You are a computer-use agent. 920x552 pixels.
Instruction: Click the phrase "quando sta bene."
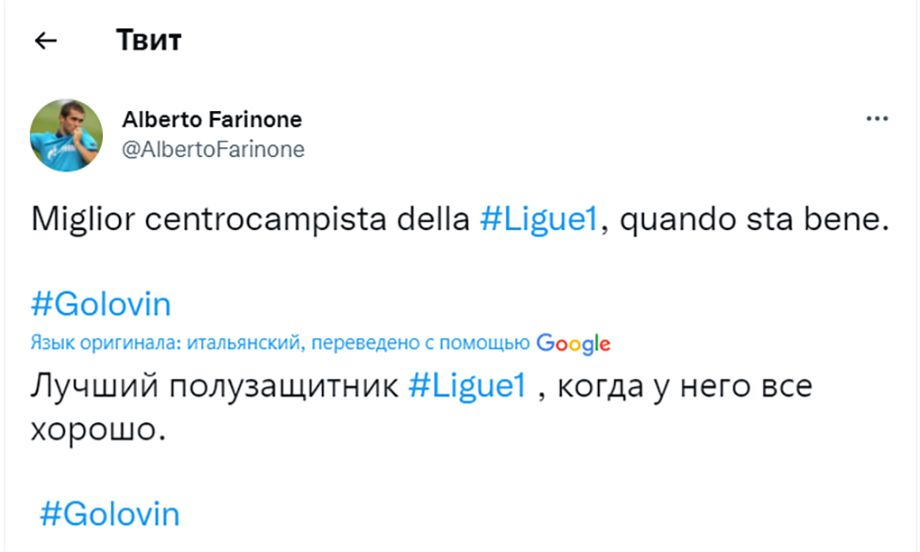click(755, 219)
